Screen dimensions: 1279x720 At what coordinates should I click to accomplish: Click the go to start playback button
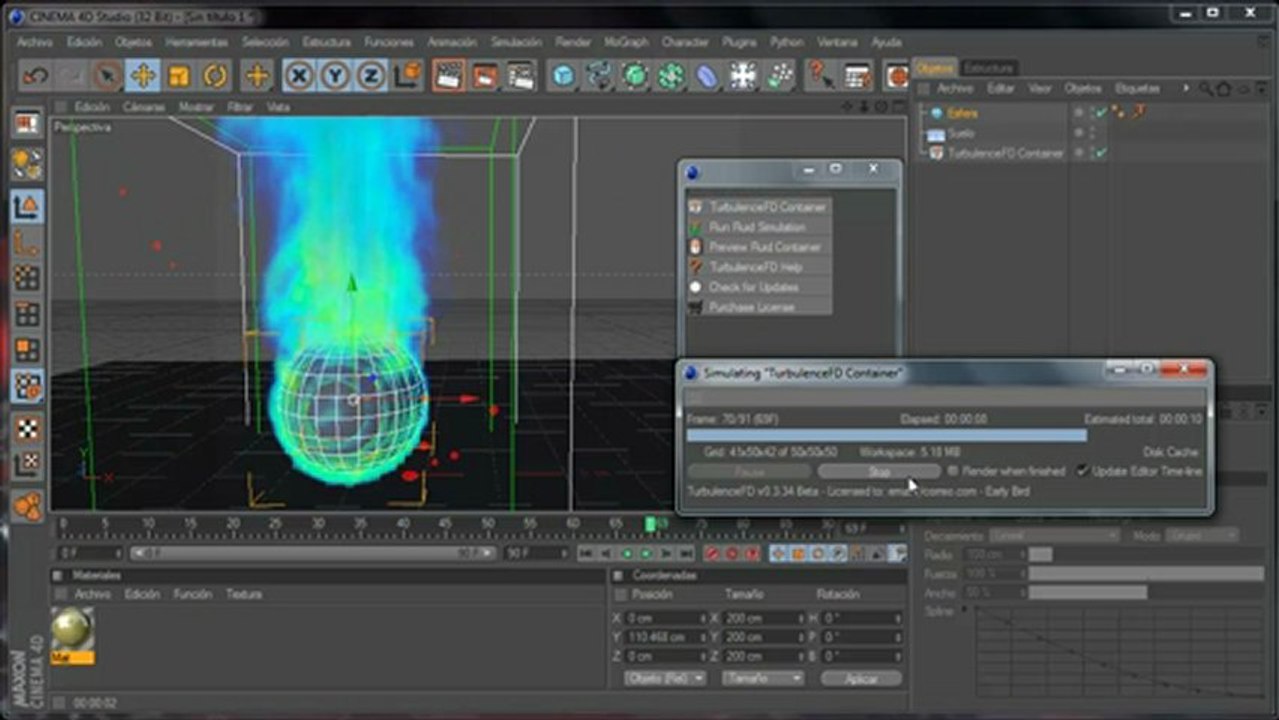click(x=586, y=553)
